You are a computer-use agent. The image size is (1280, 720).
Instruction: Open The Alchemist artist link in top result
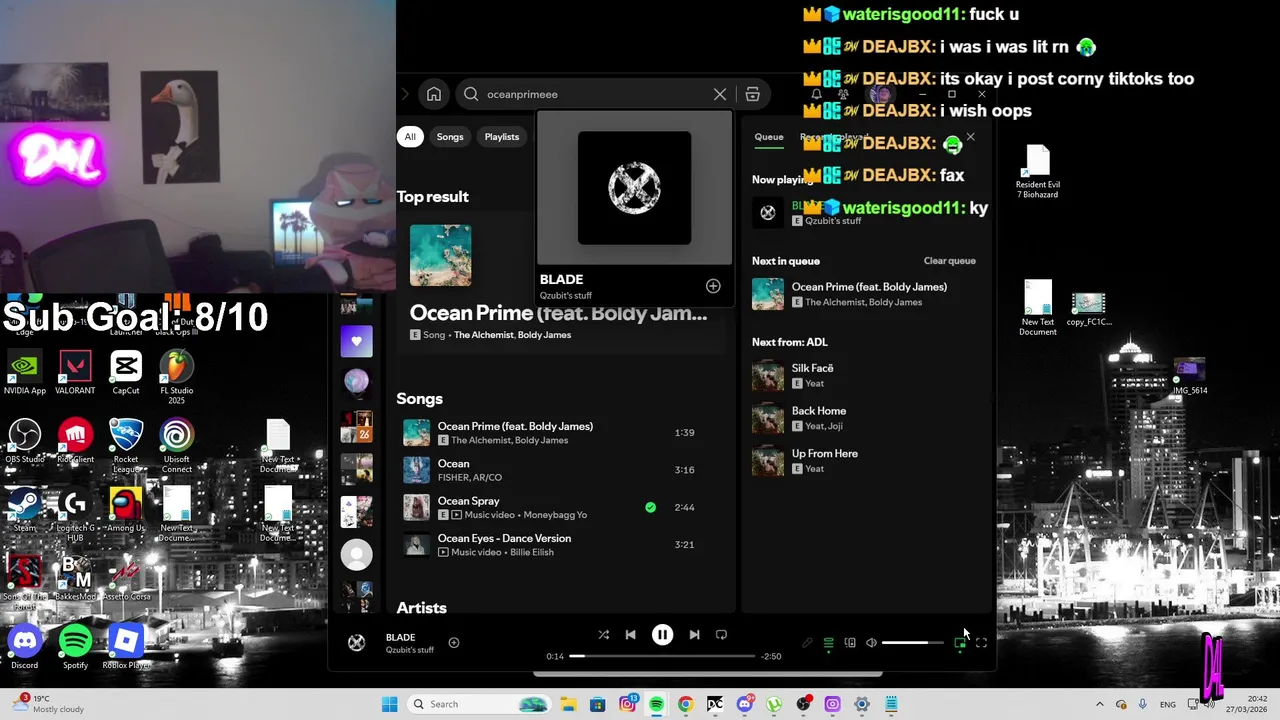(483, 335)
